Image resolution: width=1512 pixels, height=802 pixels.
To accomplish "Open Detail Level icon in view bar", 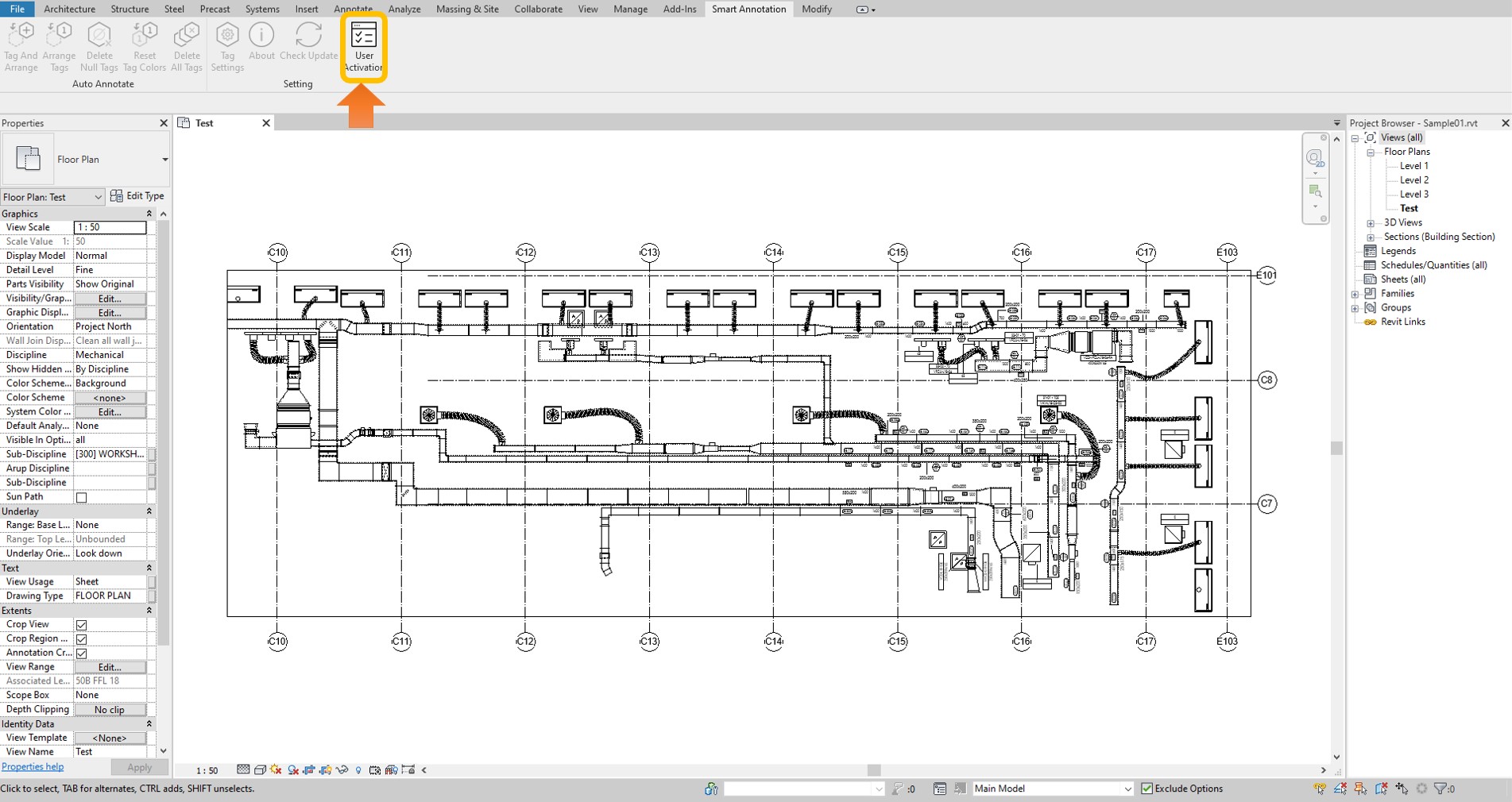I will pyautogui.click(x=243, y=769).
